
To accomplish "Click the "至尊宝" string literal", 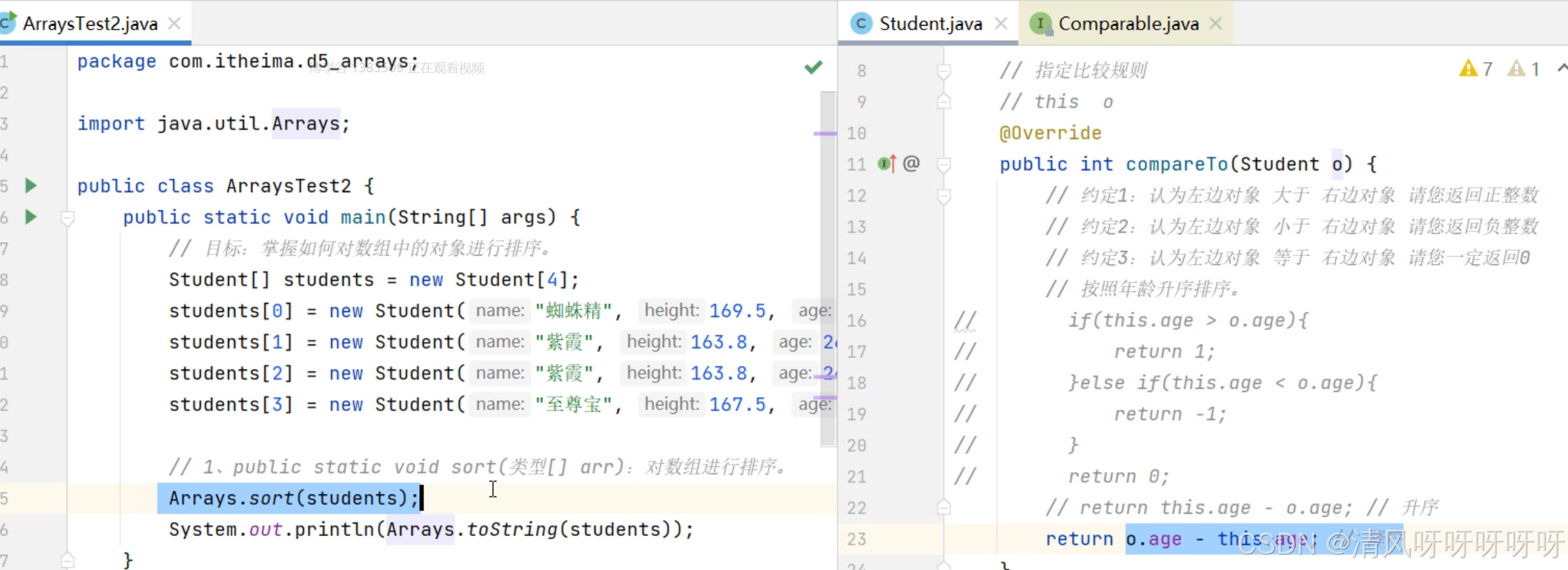I will (x=574, y=404).
